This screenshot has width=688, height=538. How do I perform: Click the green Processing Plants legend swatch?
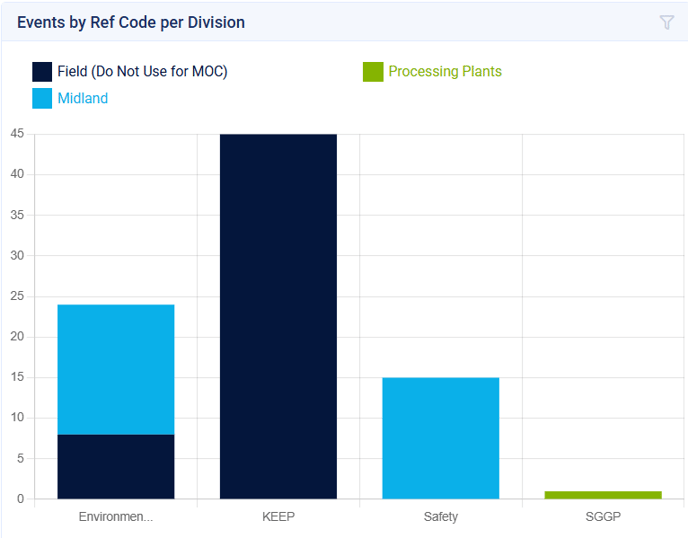point(373,72)
